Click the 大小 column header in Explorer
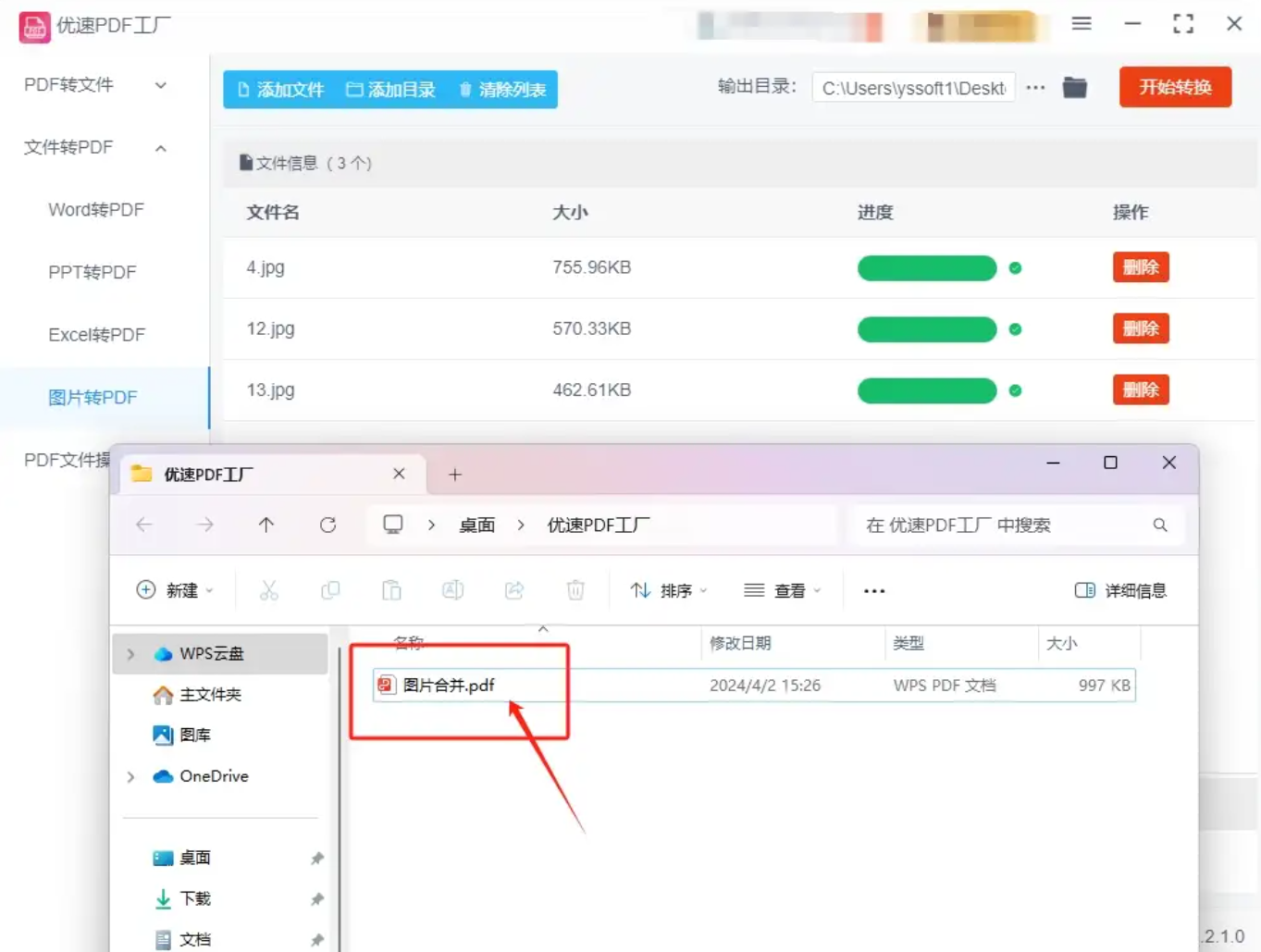 [1061, 643]
